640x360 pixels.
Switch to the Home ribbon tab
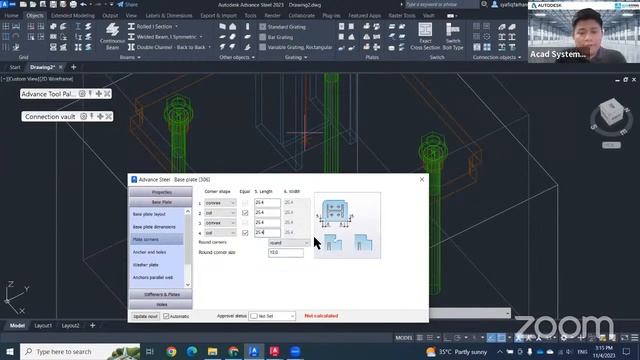pyautogui.click(x=11, y=16)
